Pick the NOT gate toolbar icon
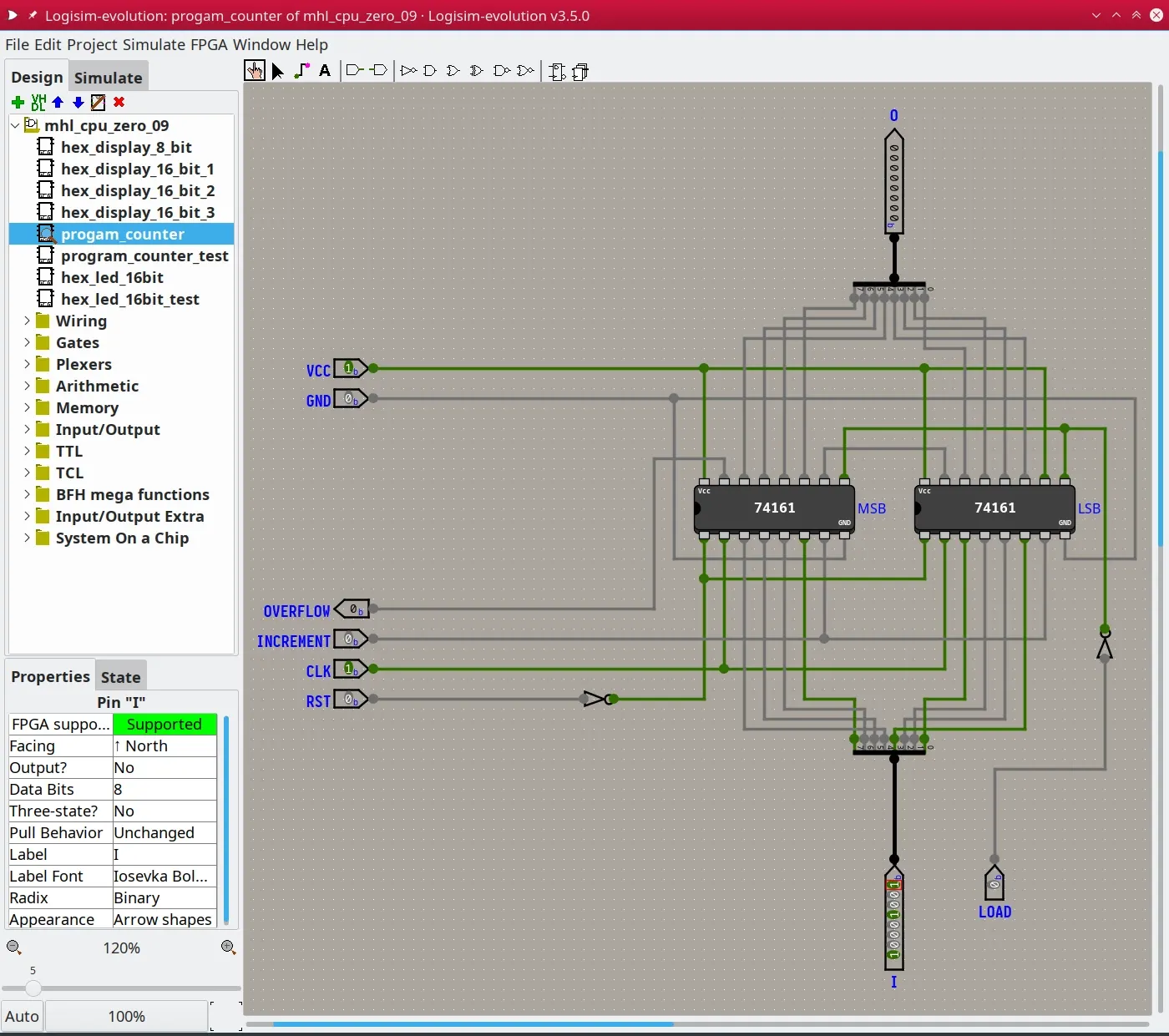The image size is (1169, 1036). click(x=407, y=71)
